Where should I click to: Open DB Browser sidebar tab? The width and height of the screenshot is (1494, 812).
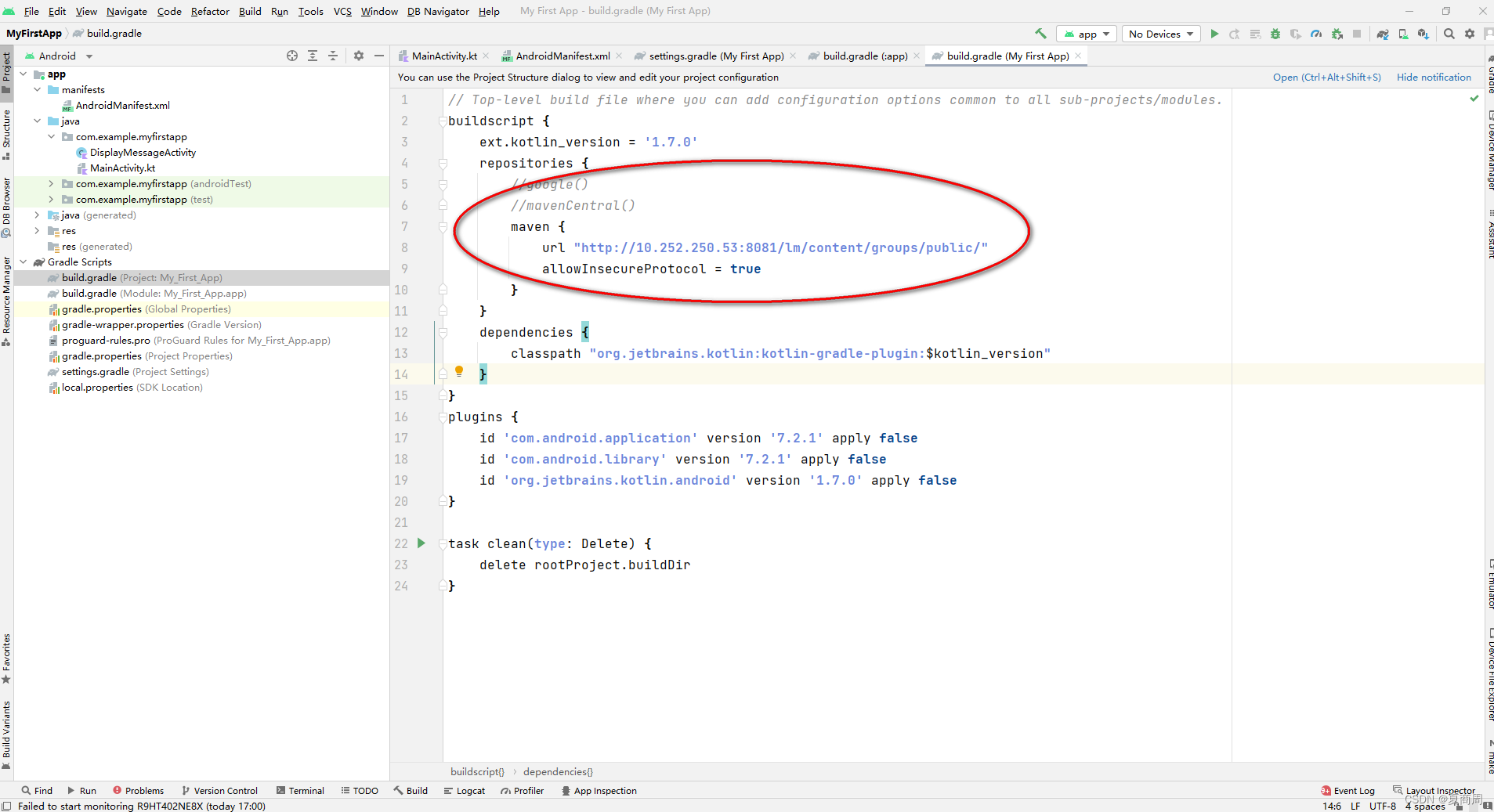tap(6, 208)
